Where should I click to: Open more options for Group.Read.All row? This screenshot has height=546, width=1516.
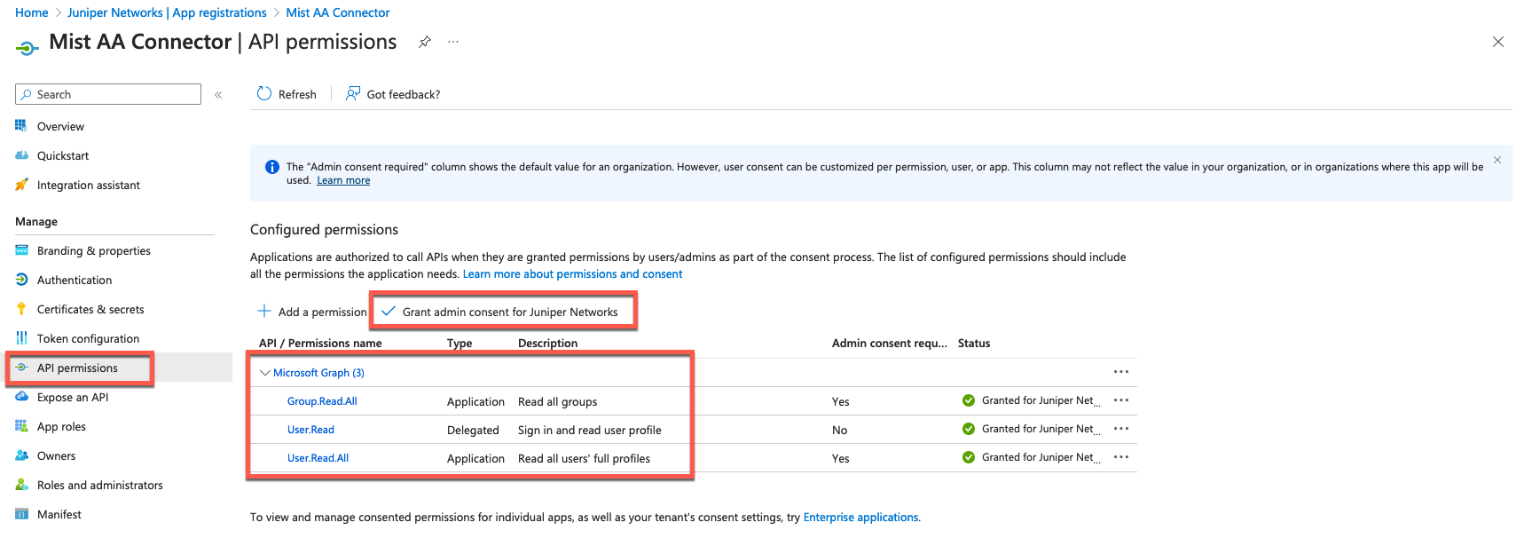(1121, 401)
